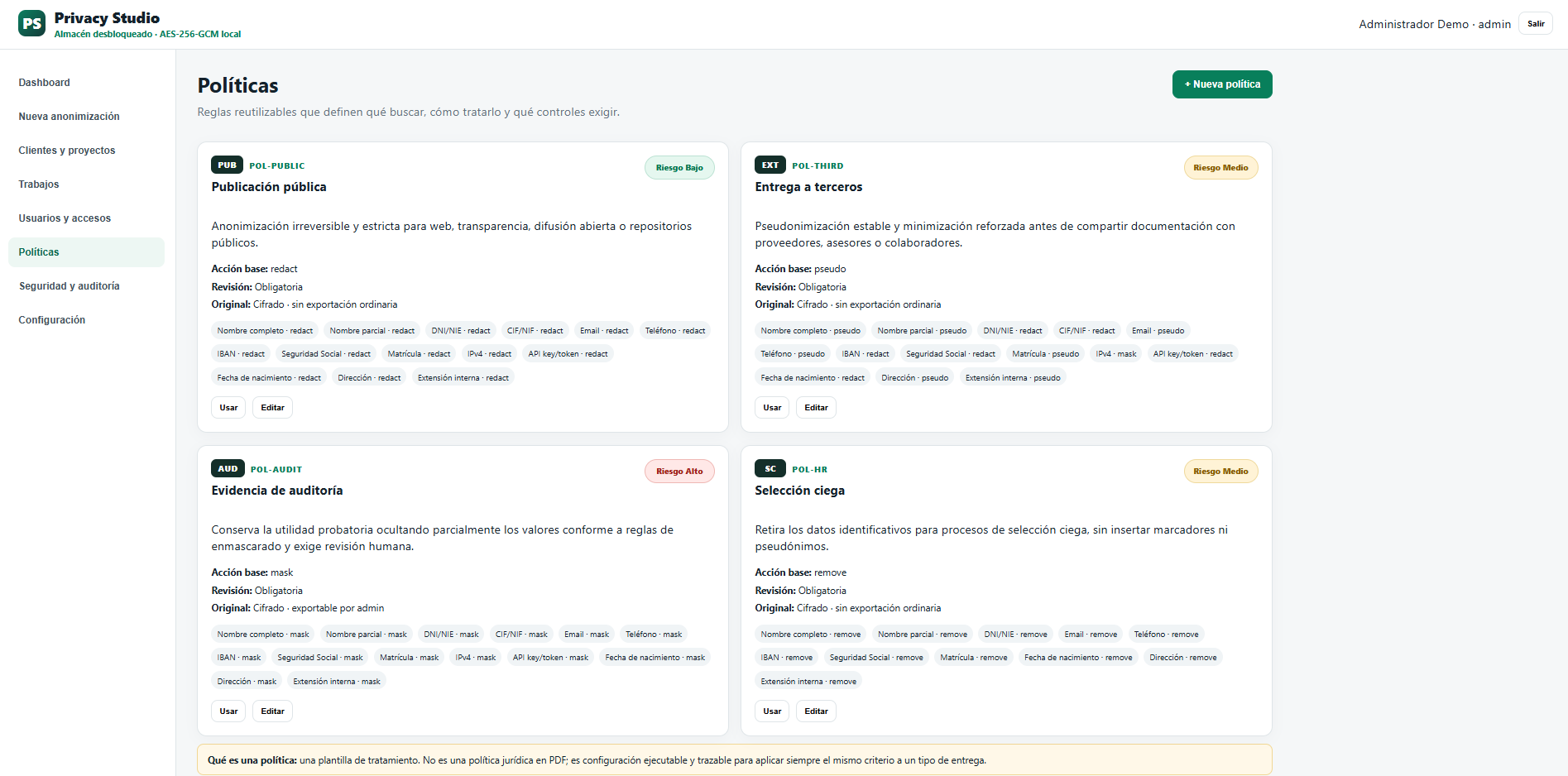The width and height of the screenshot is (1568, 776).
Task: Click the 'Dirección · pseudo' chip
Action: point(914,378)
